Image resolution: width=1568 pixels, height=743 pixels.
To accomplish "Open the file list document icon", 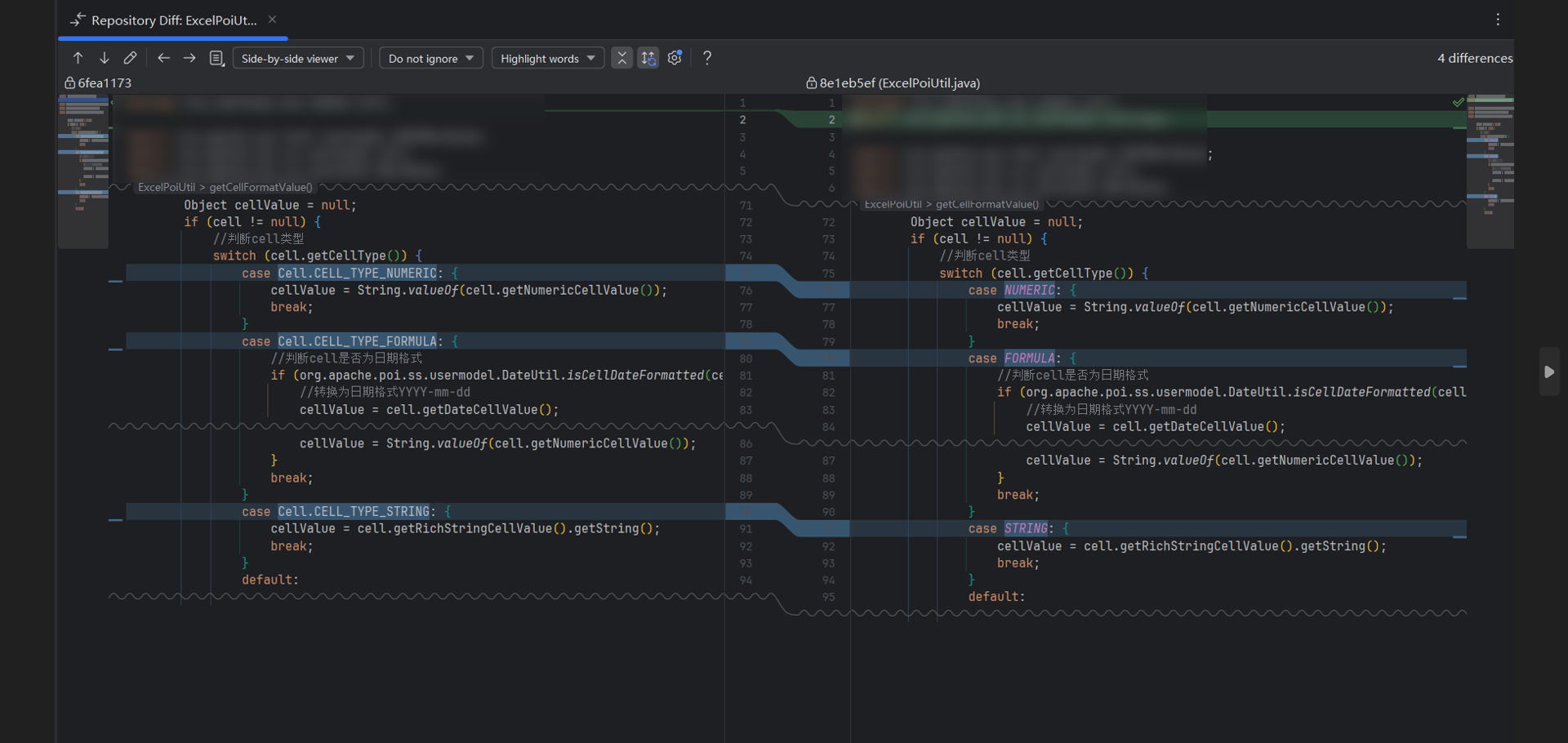I will point(216,58).
